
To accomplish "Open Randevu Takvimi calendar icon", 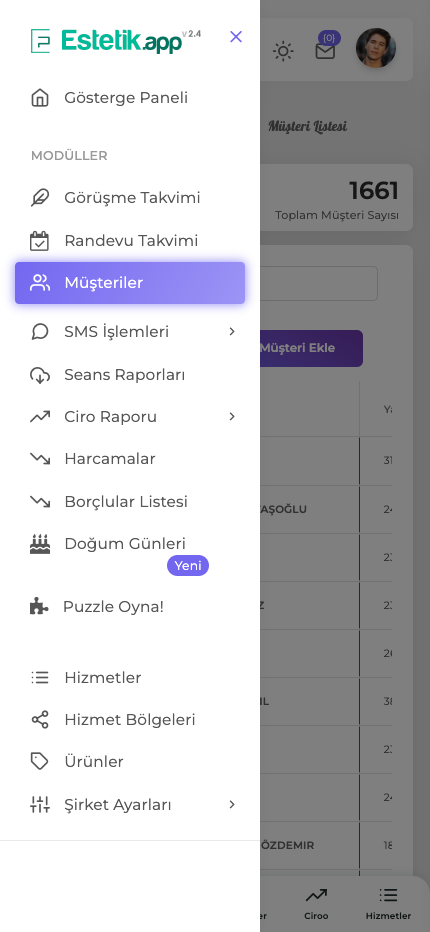I will click(x=40, y=241).
